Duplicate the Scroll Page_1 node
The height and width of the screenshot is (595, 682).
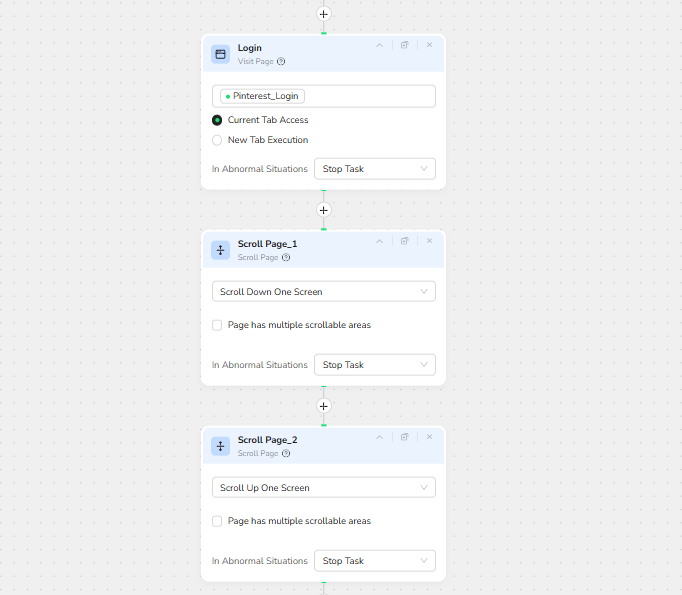pyautogui.click(x=405, y=241)
